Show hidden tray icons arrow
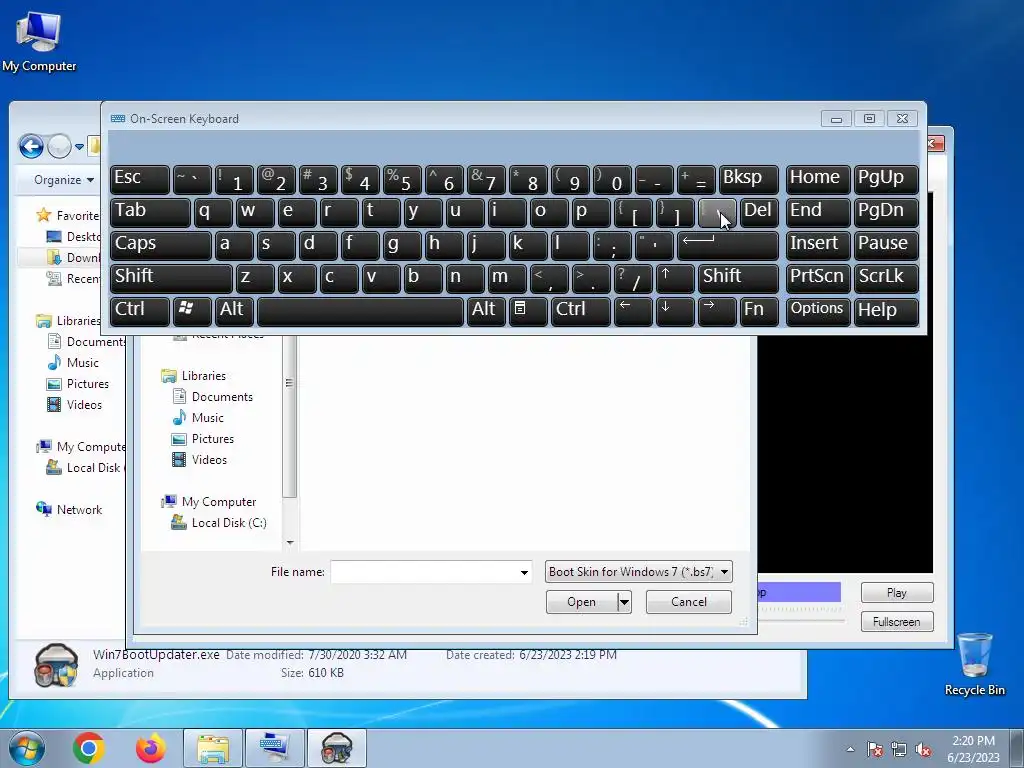This screenshot has width=1024, height=768. [x=850, y=749]
